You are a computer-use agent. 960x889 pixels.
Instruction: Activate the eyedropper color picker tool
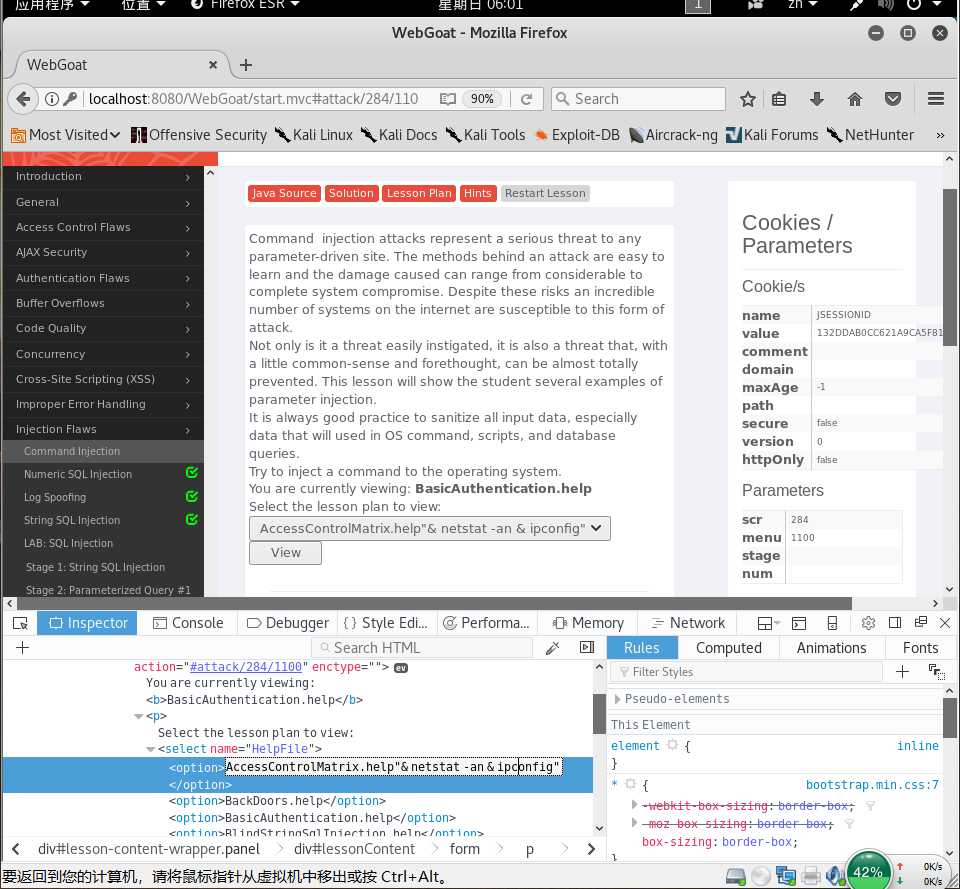pyautogui.click(x=552, y=648)
